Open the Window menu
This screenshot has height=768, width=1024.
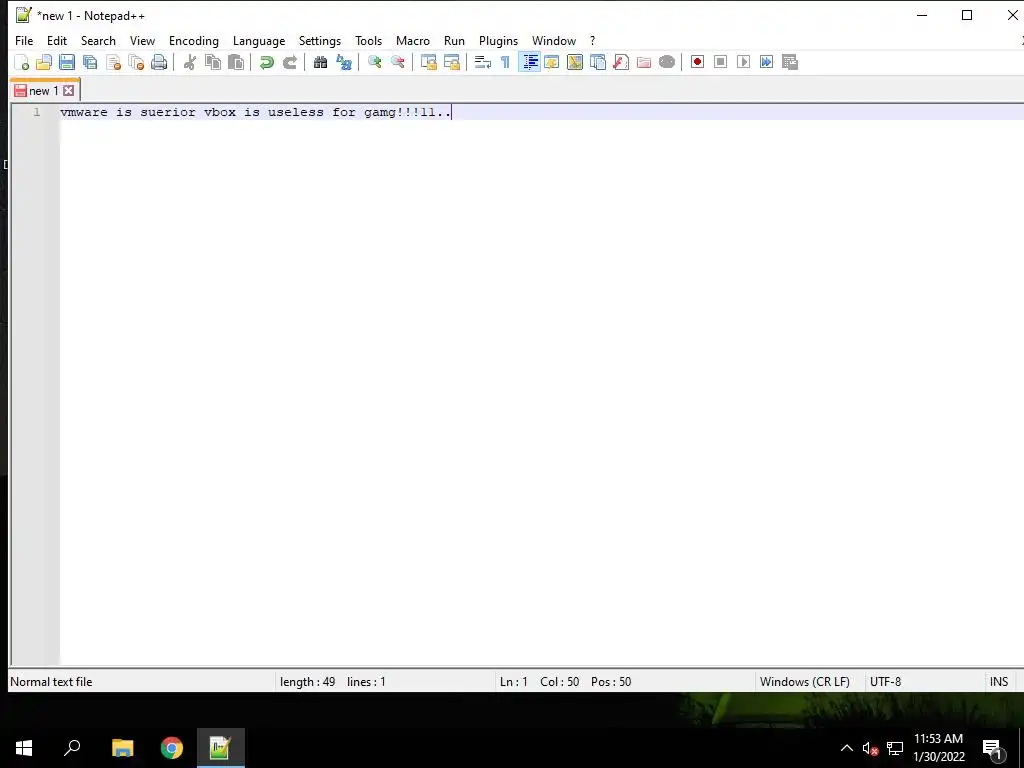point(554,40)
